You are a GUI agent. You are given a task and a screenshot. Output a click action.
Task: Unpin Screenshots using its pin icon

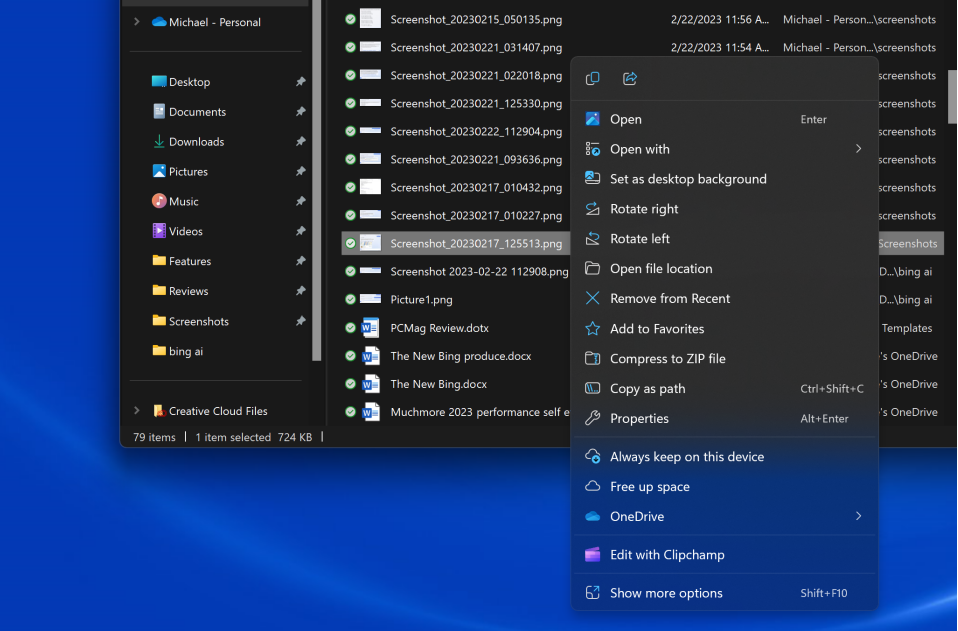coord(300,321)
